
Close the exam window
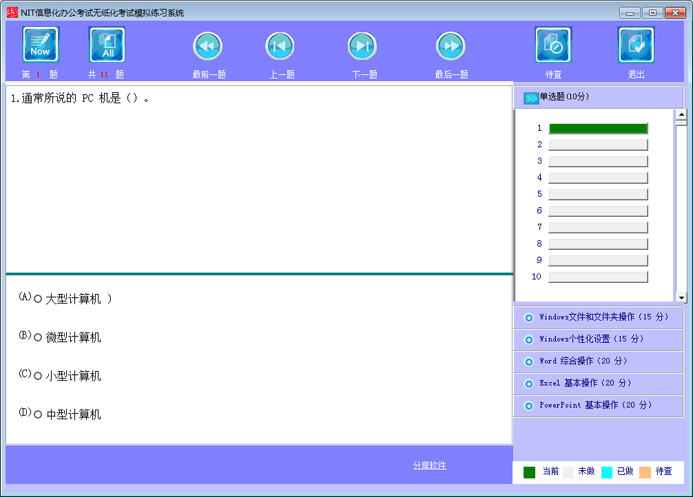coord(675,13)
